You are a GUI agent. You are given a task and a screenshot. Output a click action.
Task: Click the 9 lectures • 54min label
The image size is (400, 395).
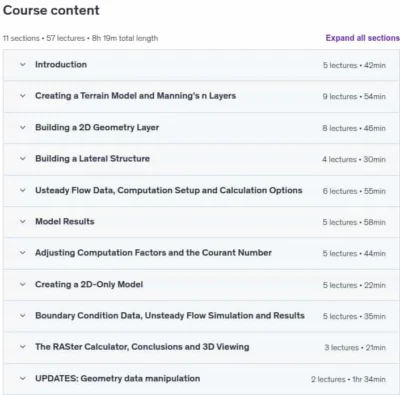[354, 97]
